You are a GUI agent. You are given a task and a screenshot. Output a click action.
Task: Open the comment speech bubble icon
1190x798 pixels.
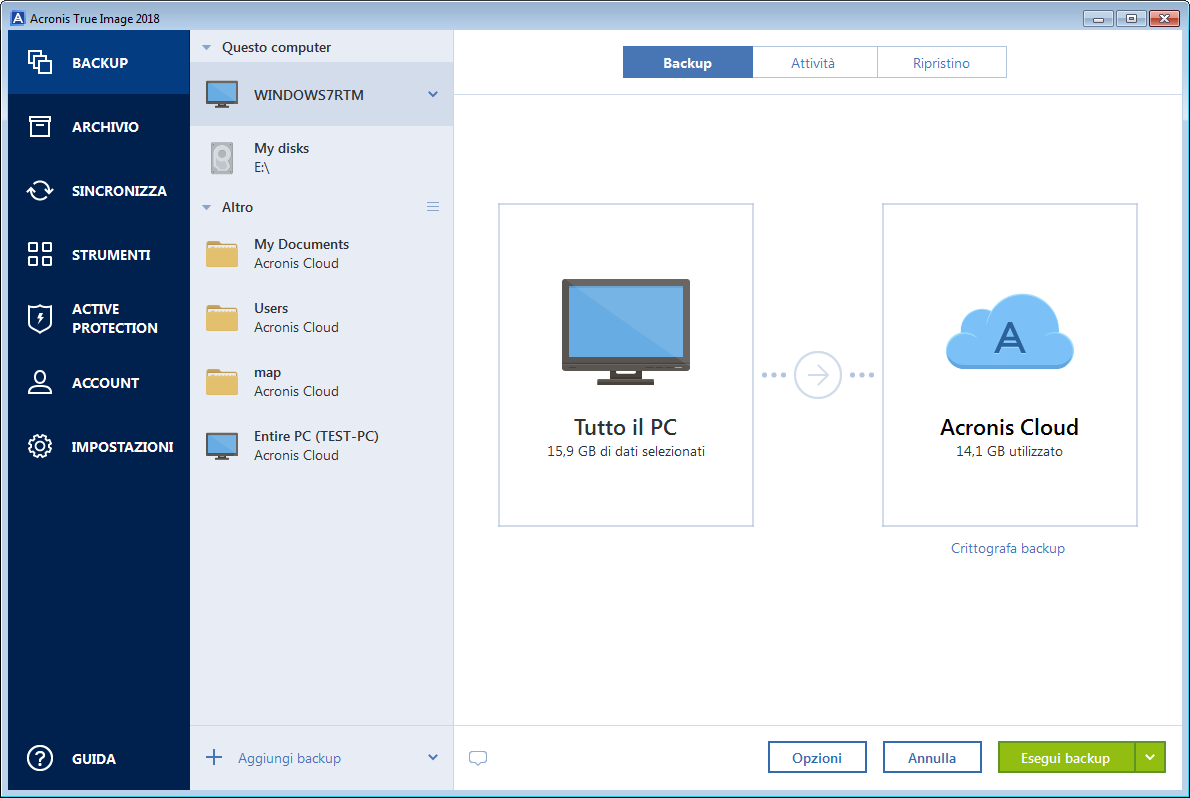(478, 758)
